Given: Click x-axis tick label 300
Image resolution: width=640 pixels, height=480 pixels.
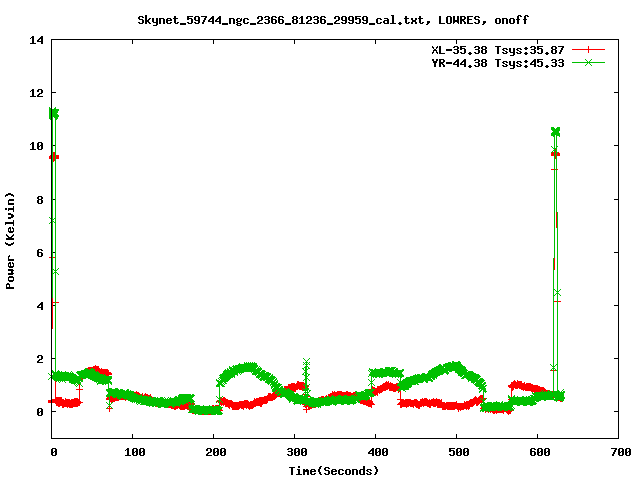Looking at the screenshot, I should click(296, 452).
